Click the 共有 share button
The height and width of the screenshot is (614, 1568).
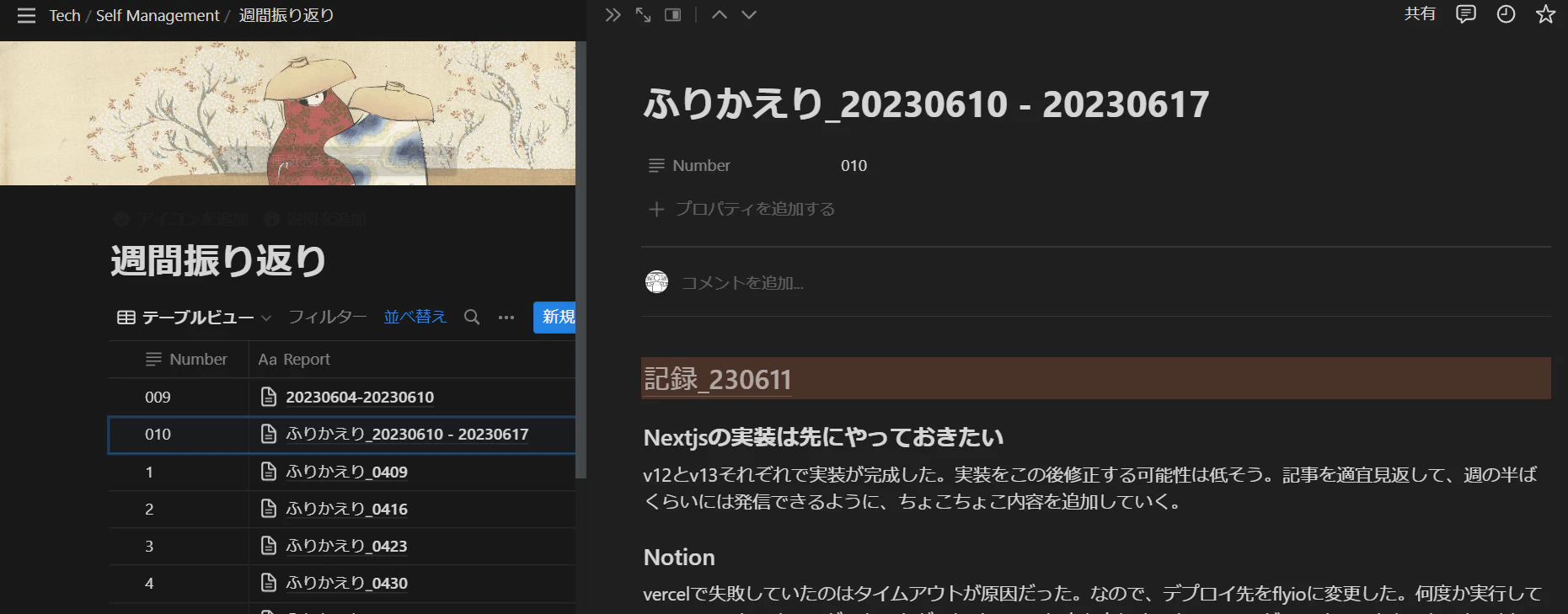tap(1420, 14)
